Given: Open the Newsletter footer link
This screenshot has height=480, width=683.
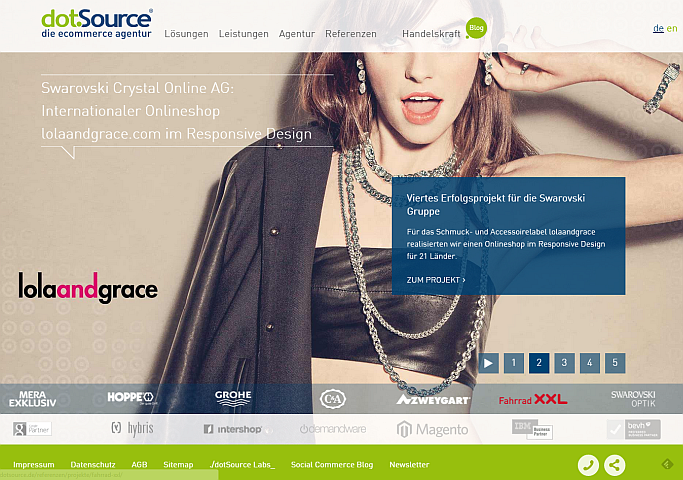Looking at the screenshot, I should tap(409, 465).
